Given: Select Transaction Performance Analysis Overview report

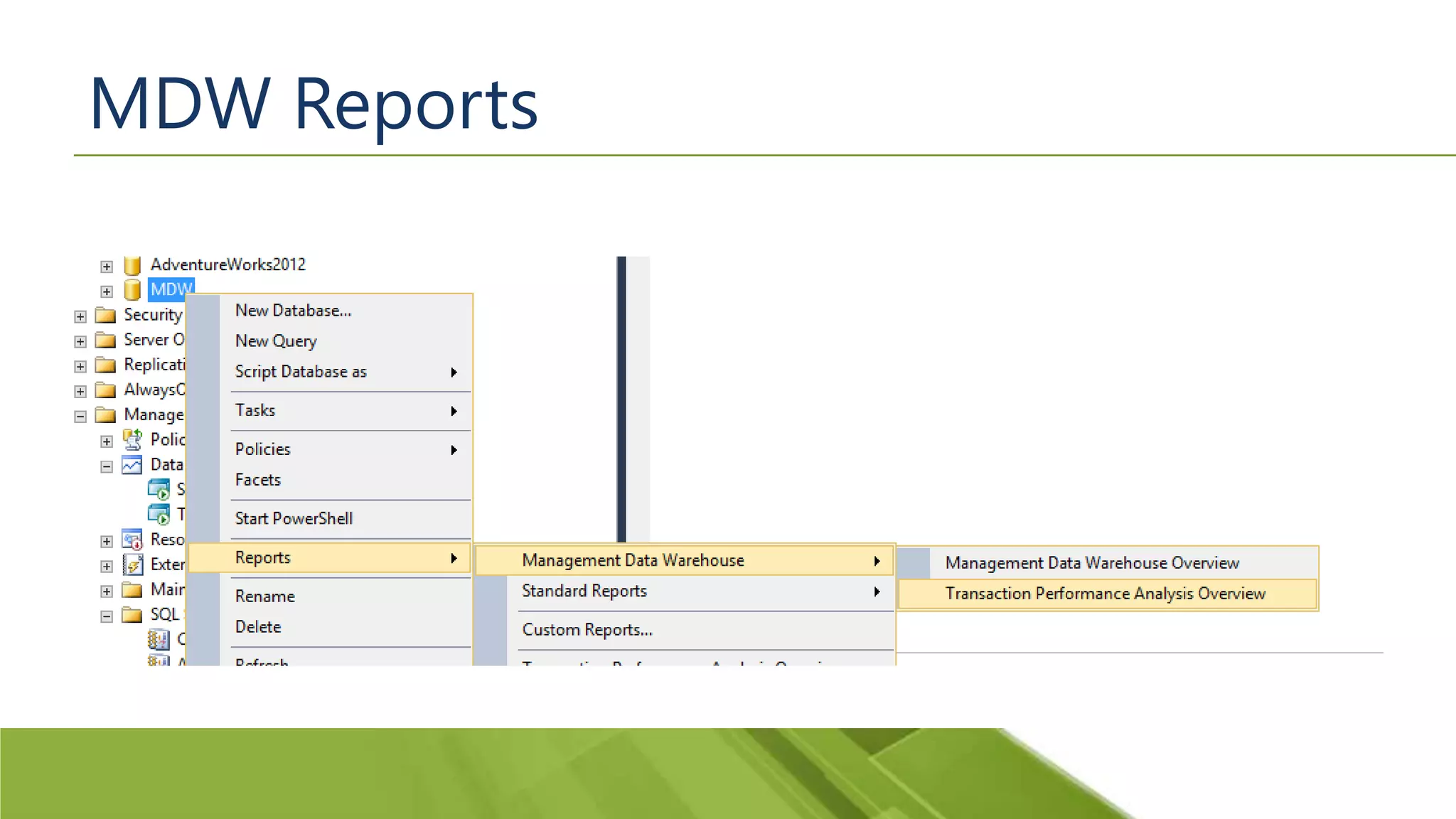Looking at the screenshot, I should pos(1105,594).
